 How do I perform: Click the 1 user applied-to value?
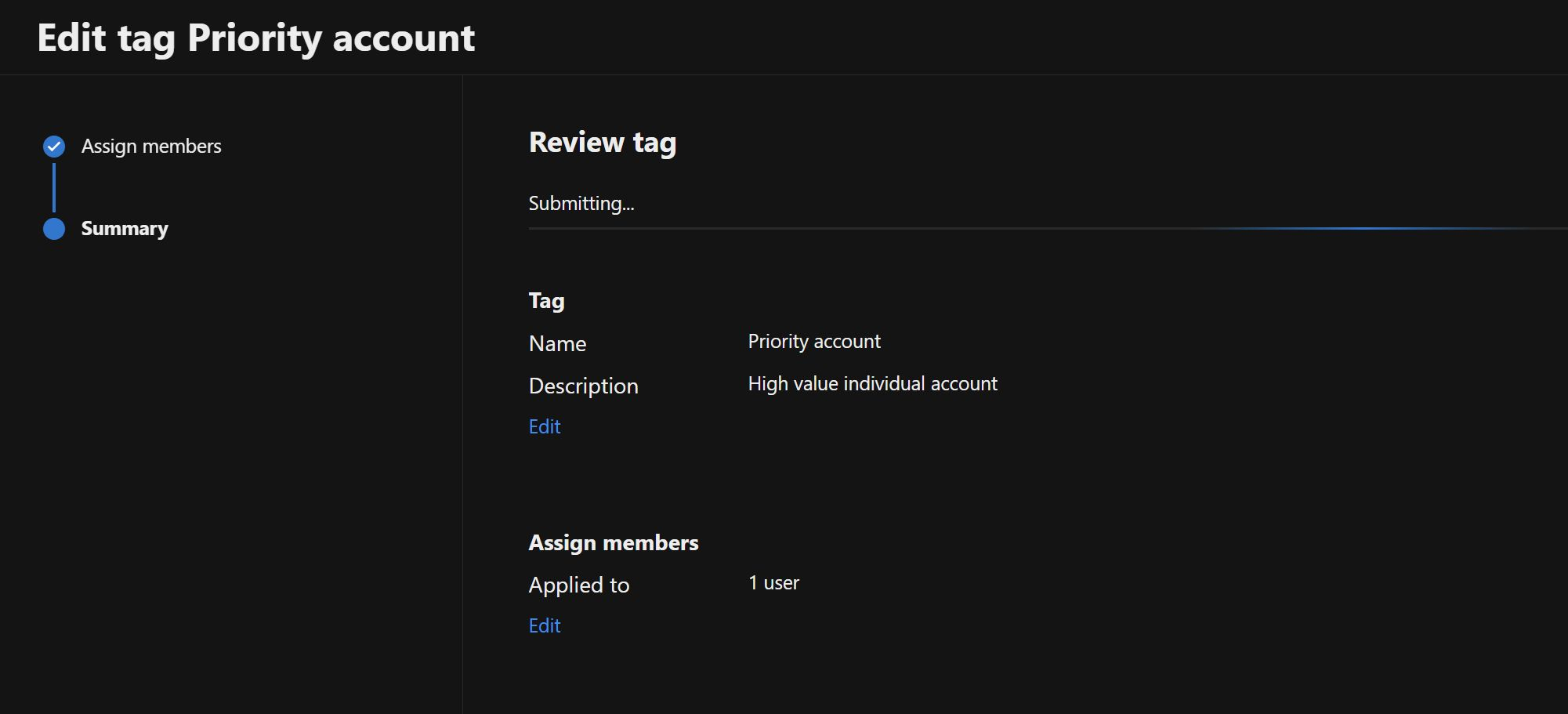coord(773,582)
